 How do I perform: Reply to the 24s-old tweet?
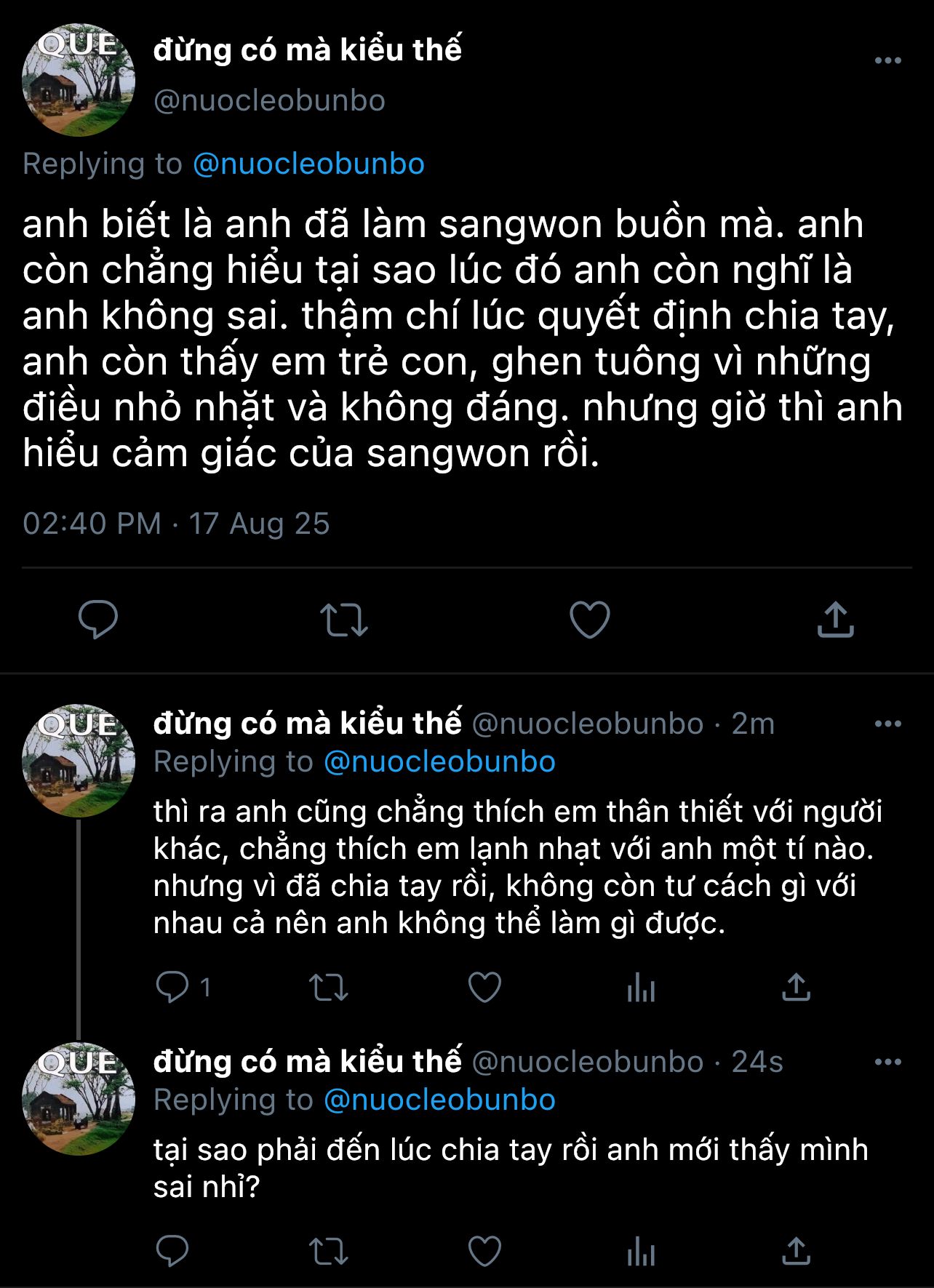coord(173,1251)
